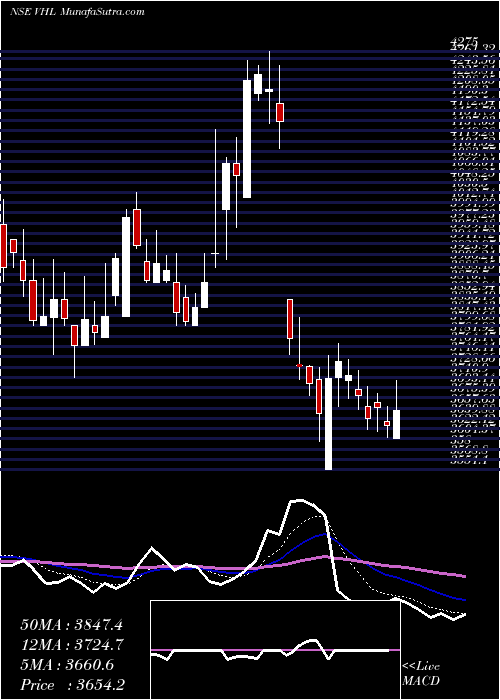Click the '12MA : 3724.7' readout

click(72, 645)
